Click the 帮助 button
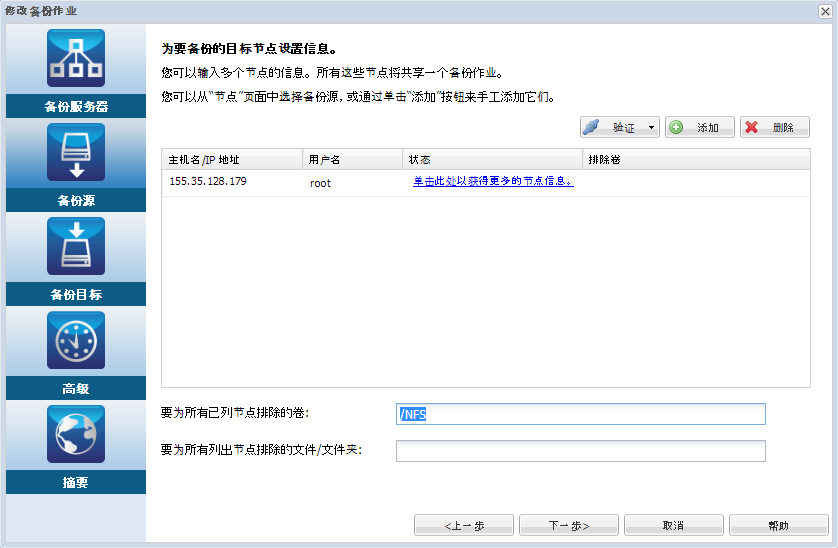Image resolution: width=838 pixels, height=548 pixels. (779, 525)
